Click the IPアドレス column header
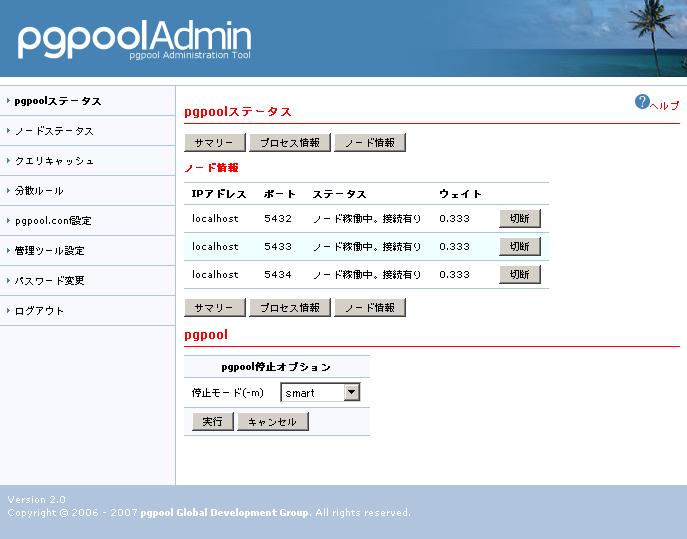 pos(219,194)
